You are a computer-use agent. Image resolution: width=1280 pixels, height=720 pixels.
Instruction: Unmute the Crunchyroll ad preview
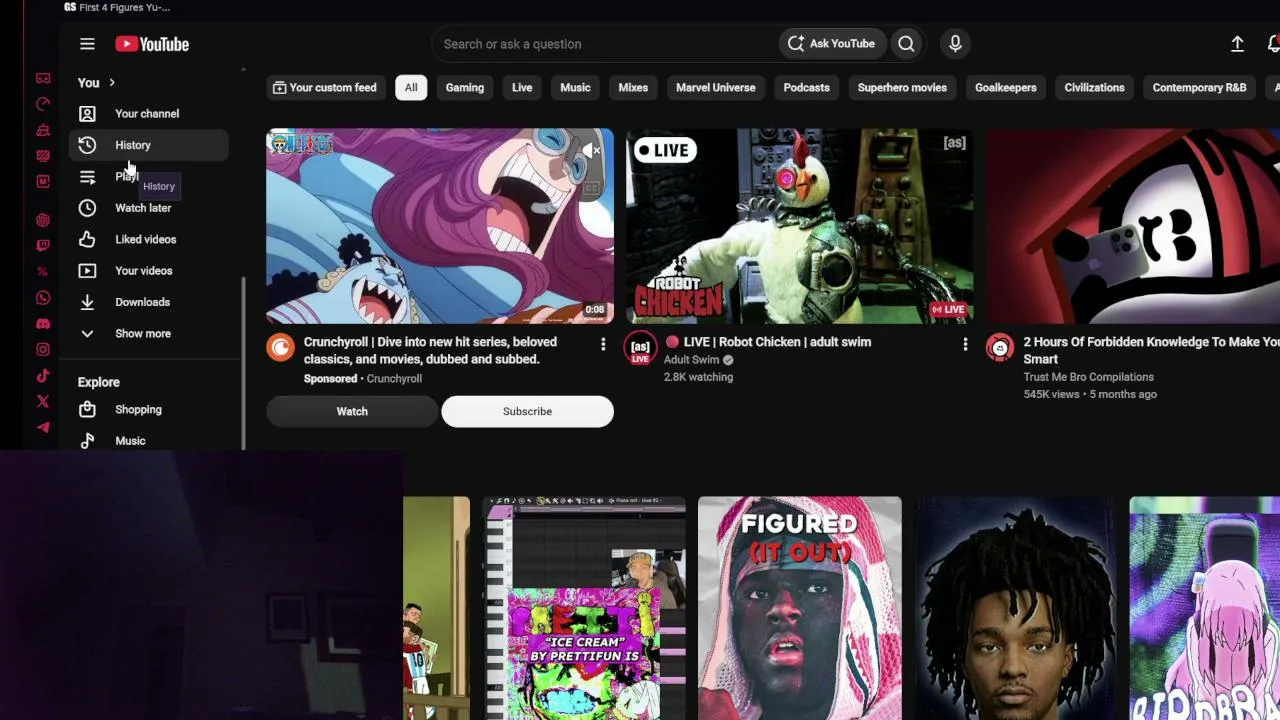pos(592,151)
